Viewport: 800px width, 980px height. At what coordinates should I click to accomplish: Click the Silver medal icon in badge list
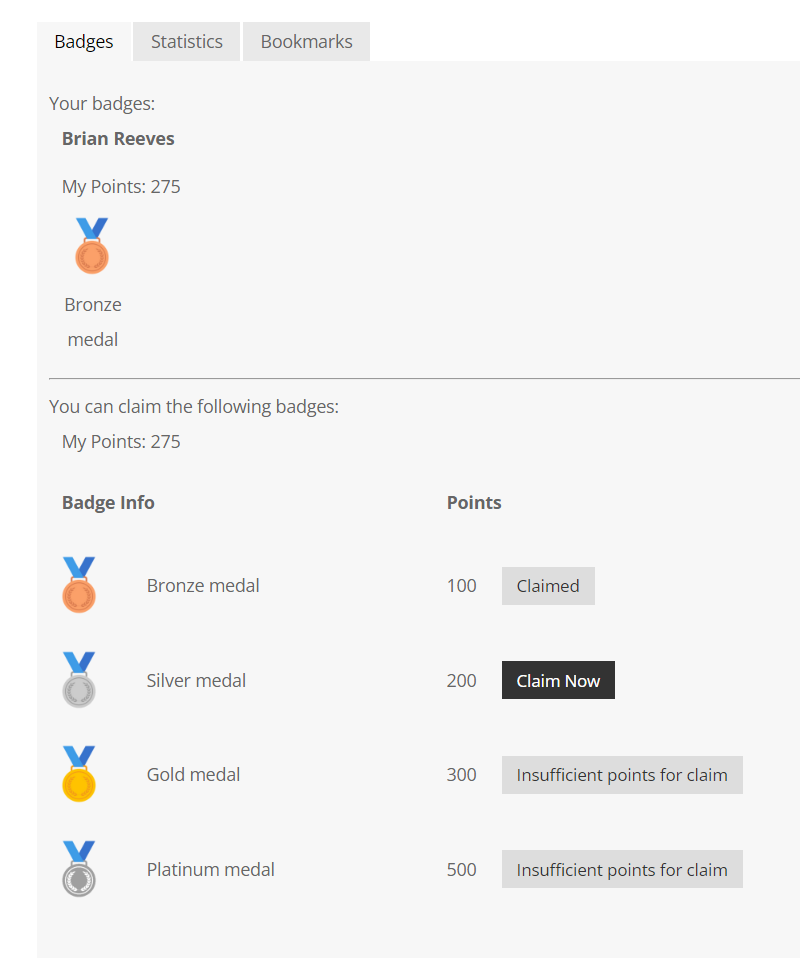[x=79, y=680]
